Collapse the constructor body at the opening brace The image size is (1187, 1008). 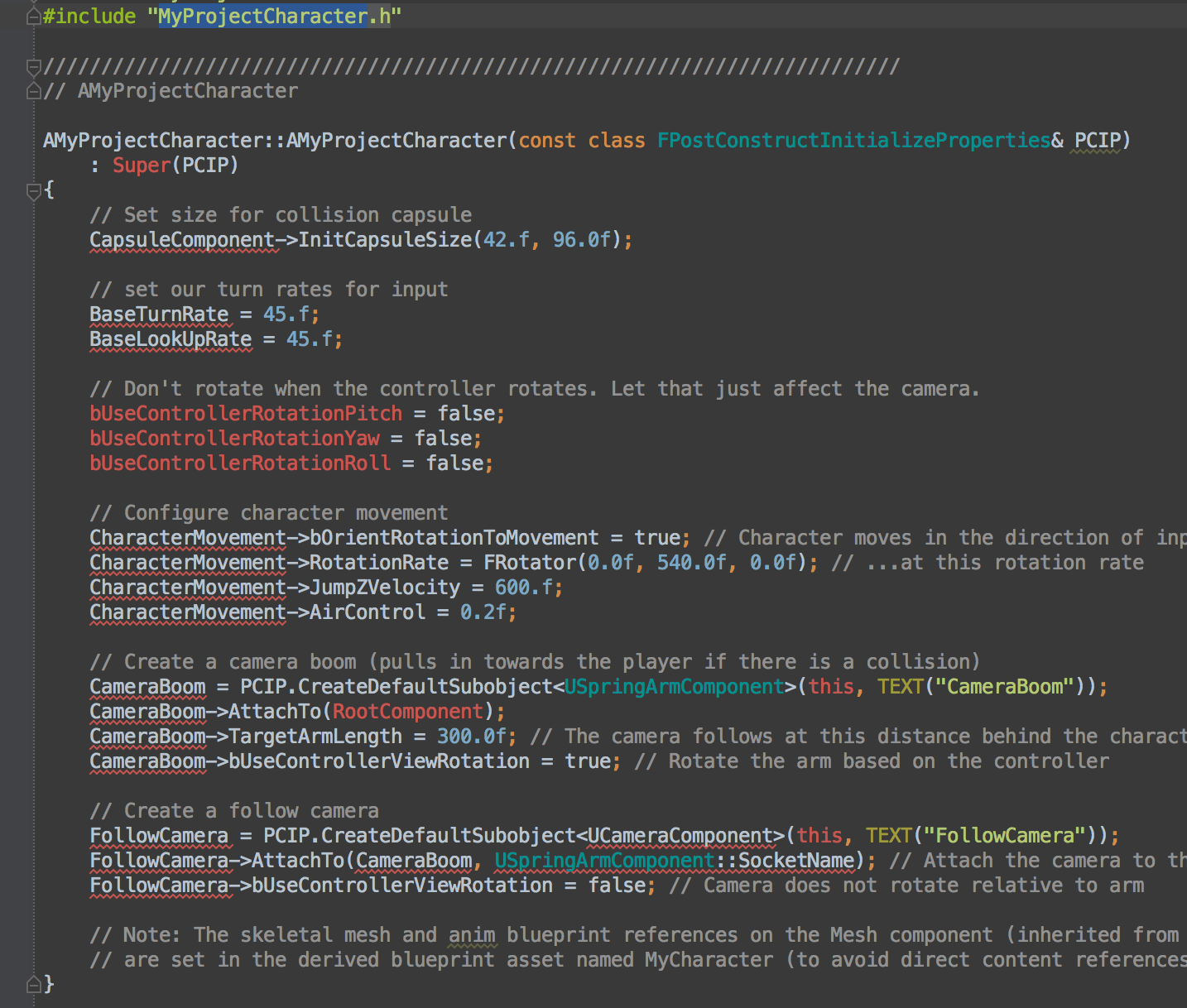(34, 191)
